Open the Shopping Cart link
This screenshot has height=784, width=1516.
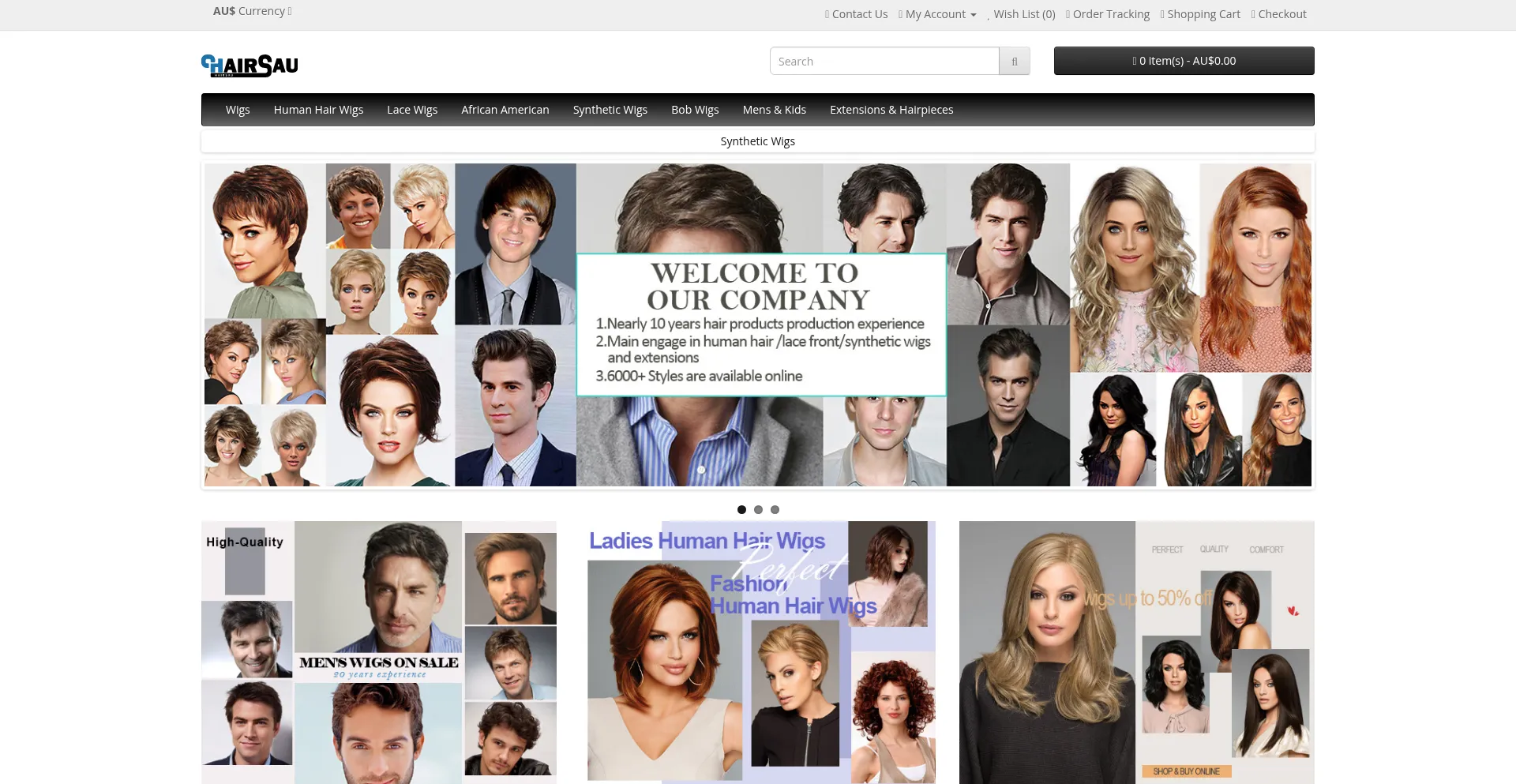1200,14
